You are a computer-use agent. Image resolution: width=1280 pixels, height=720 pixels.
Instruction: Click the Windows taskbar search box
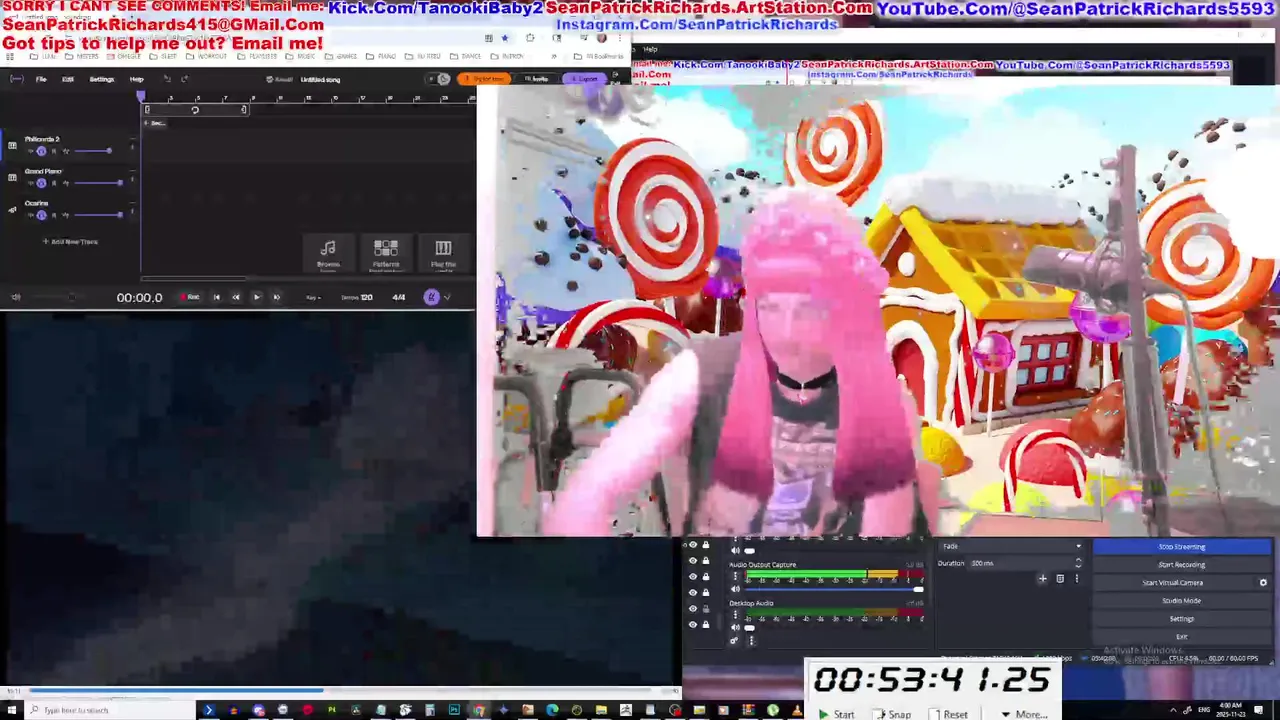110,710
